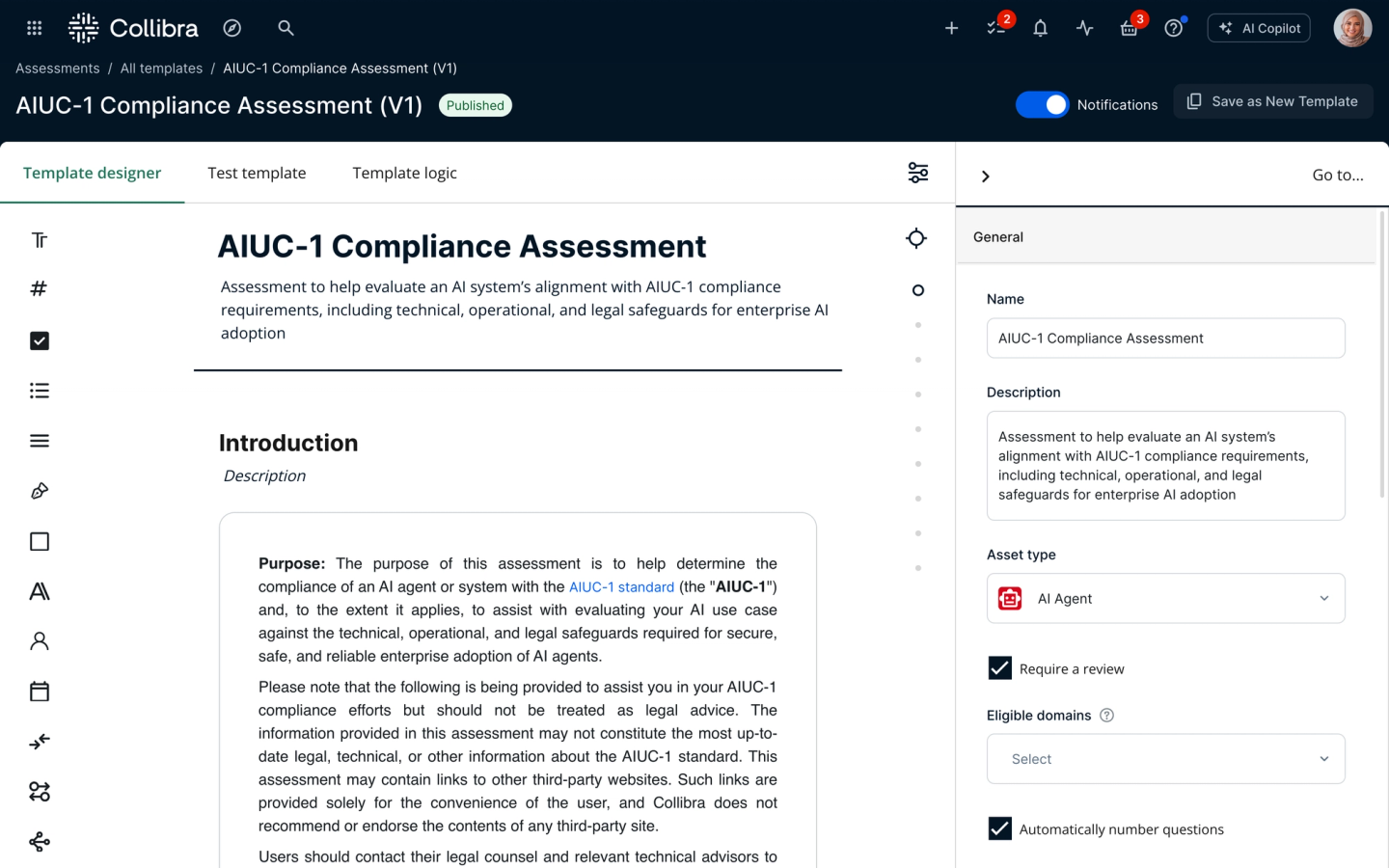Select the relation nodes element
Screen dimensions: 1389x868
point(40,792)
